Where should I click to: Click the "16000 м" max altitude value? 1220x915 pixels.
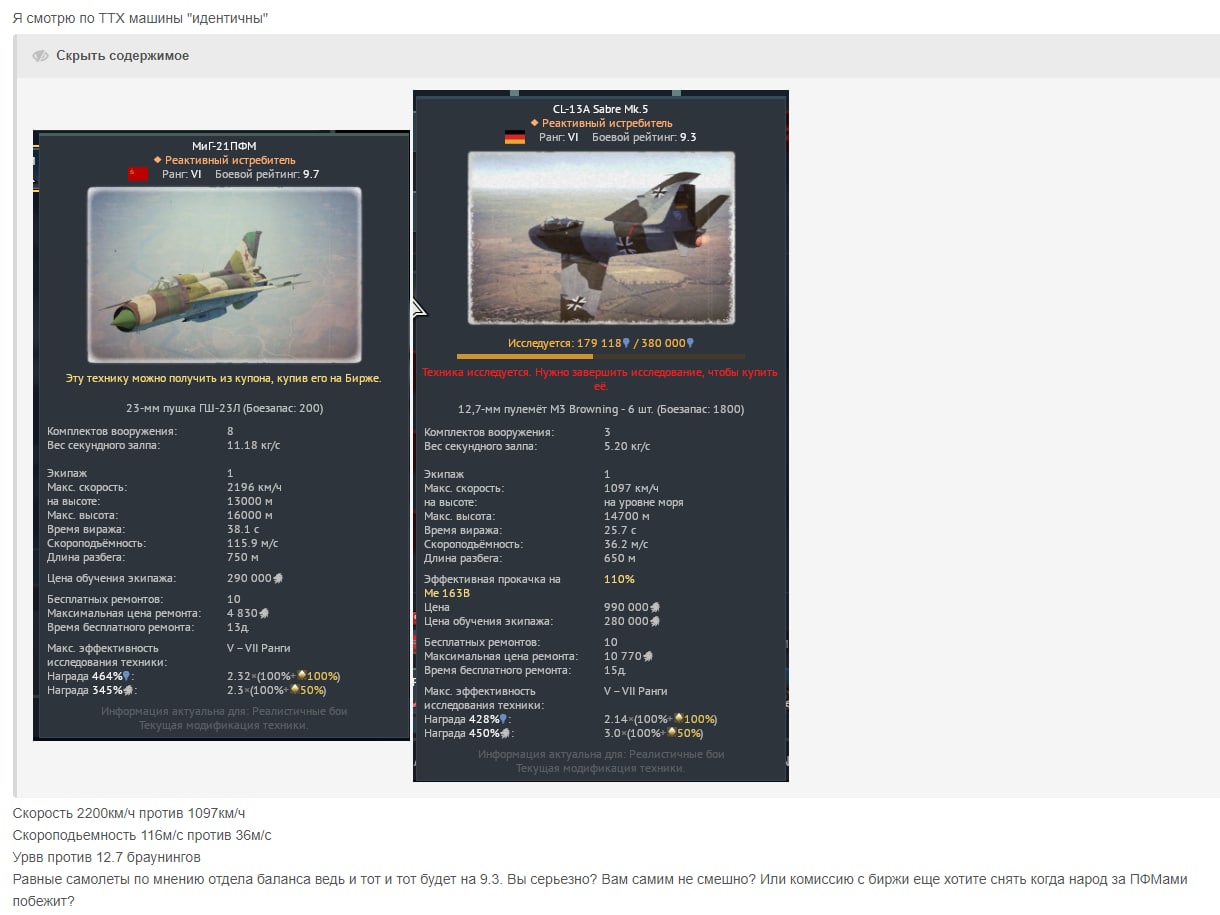(249, 515)
